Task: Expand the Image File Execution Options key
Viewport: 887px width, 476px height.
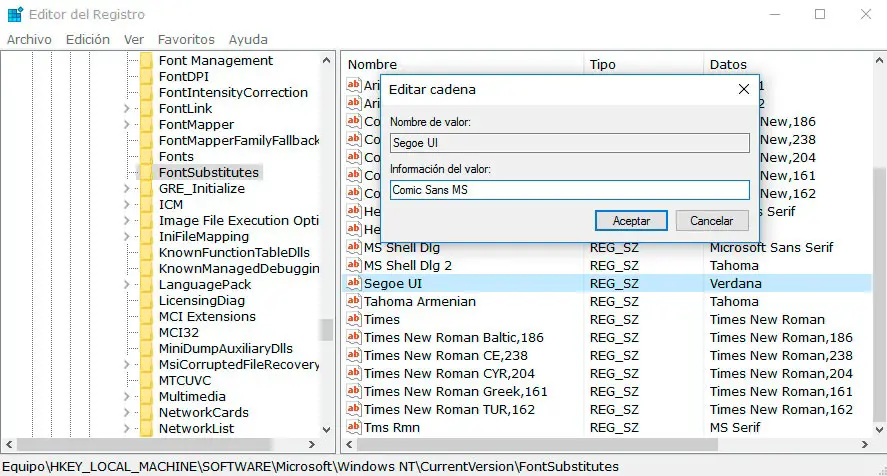Action: click(x=127, y=221)
